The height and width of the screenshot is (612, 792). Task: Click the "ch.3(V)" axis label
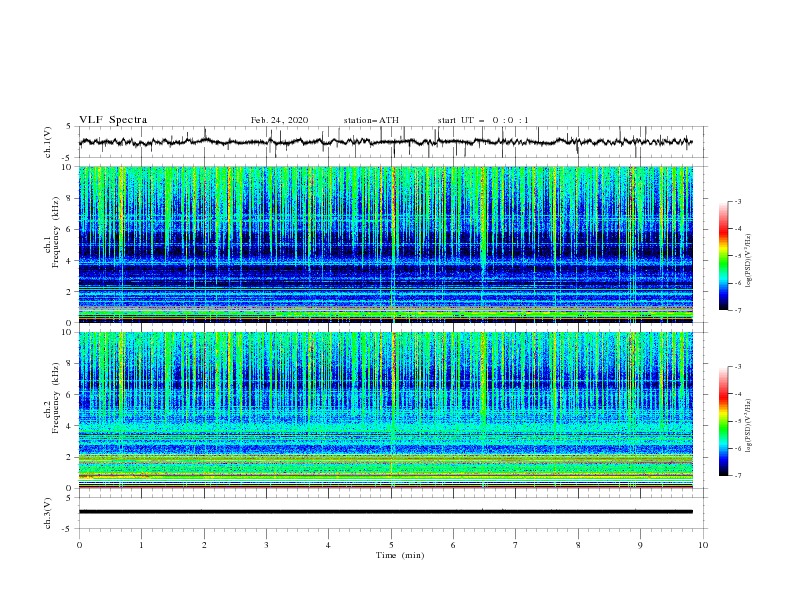[x=48, y=513]
